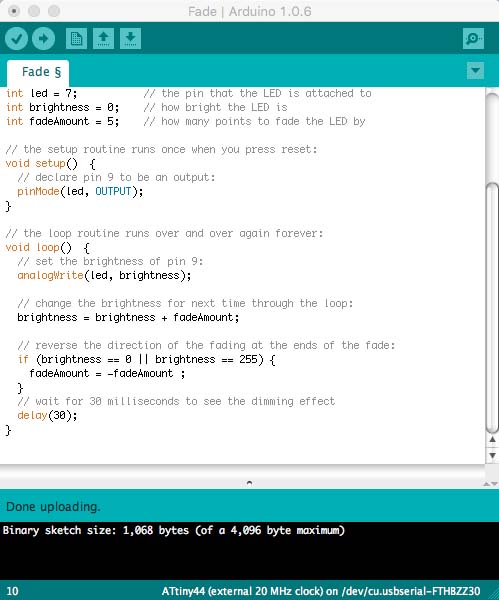Open the tab options dropdown arrow
This screenshot has width=499, height=600.
tap(475, 70)
